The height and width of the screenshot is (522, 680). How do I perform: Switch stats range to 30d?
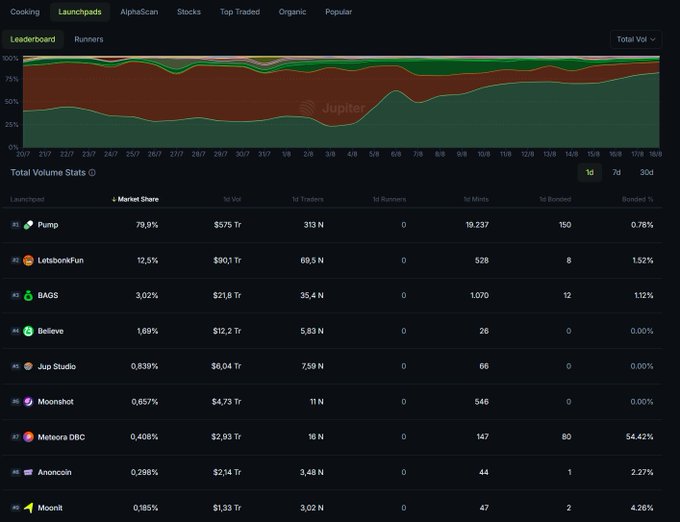tap(646, 172)
